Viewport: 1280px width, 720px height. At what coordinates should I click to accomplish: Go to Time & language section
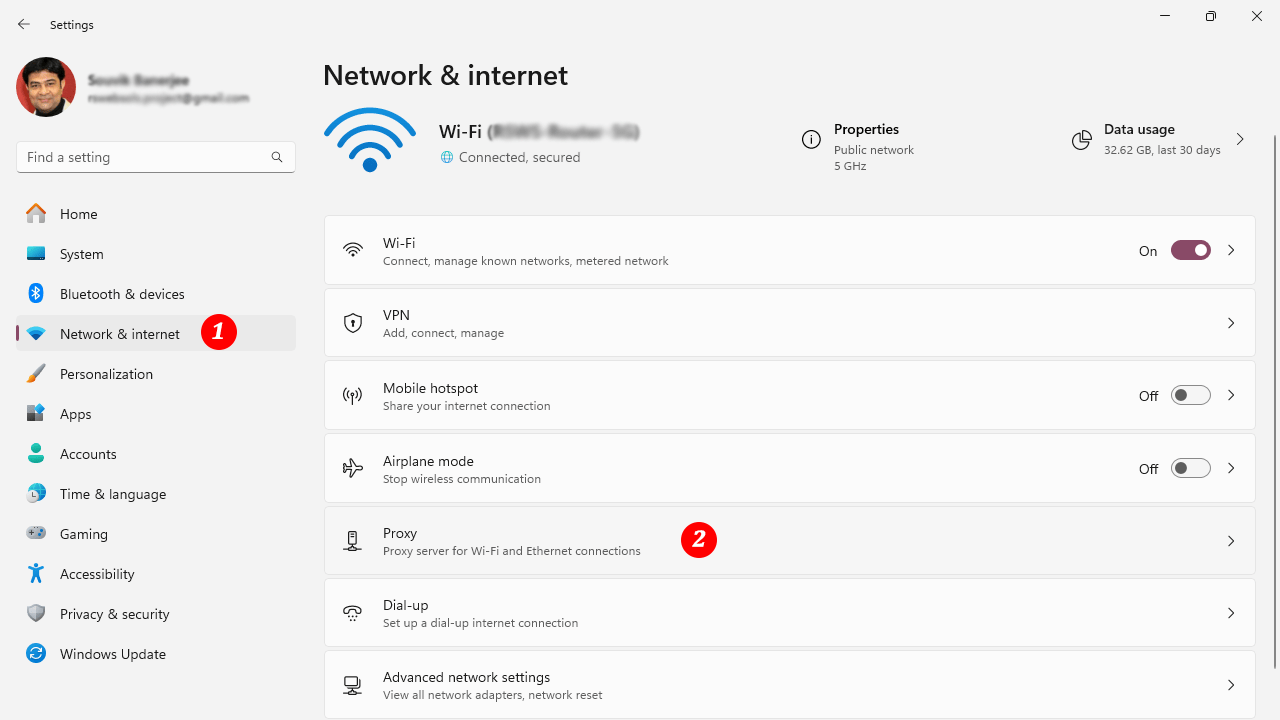click(112, 493)
